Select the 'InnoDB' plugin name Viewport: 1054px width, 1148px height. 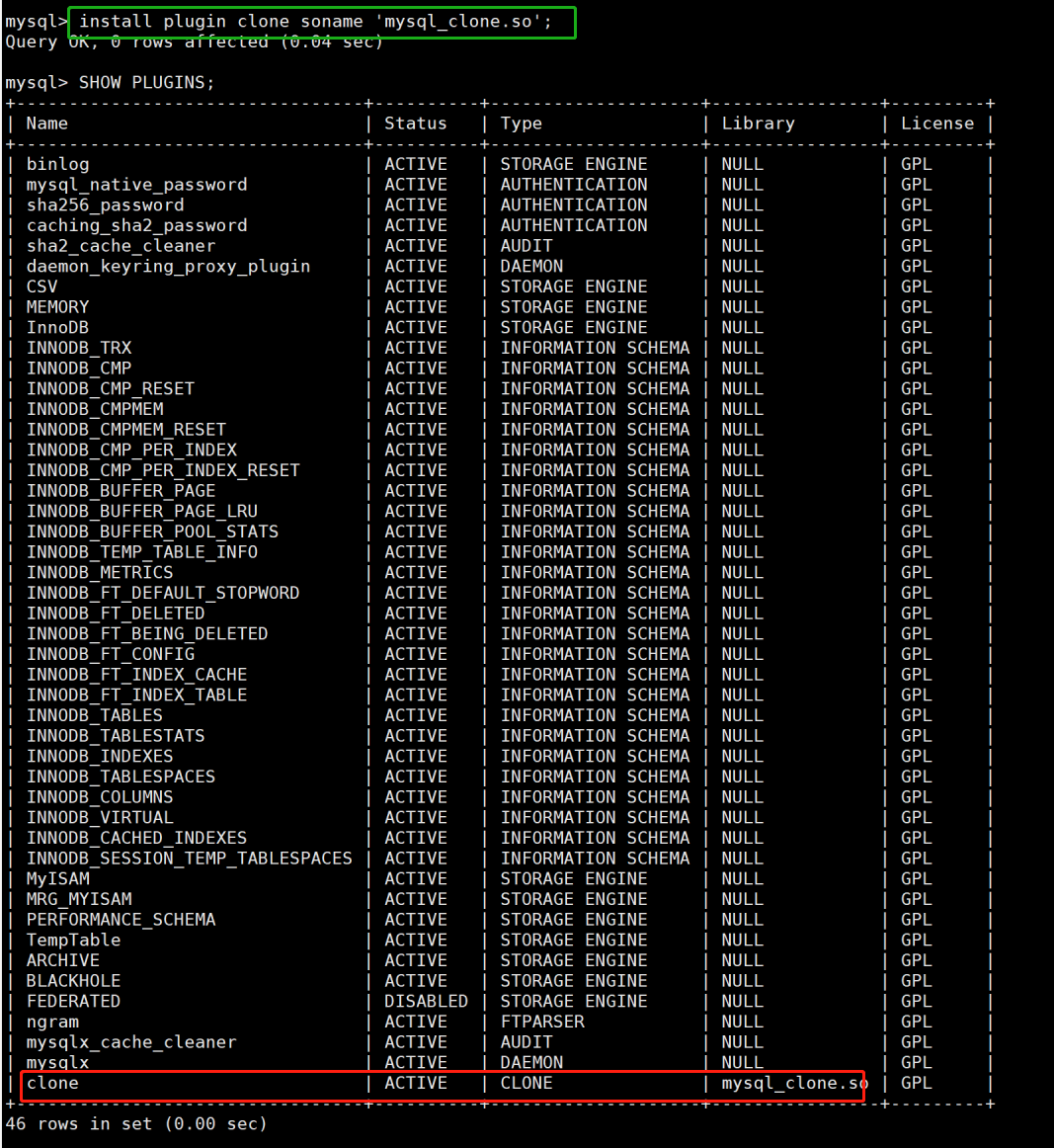[x=58, y=327]
